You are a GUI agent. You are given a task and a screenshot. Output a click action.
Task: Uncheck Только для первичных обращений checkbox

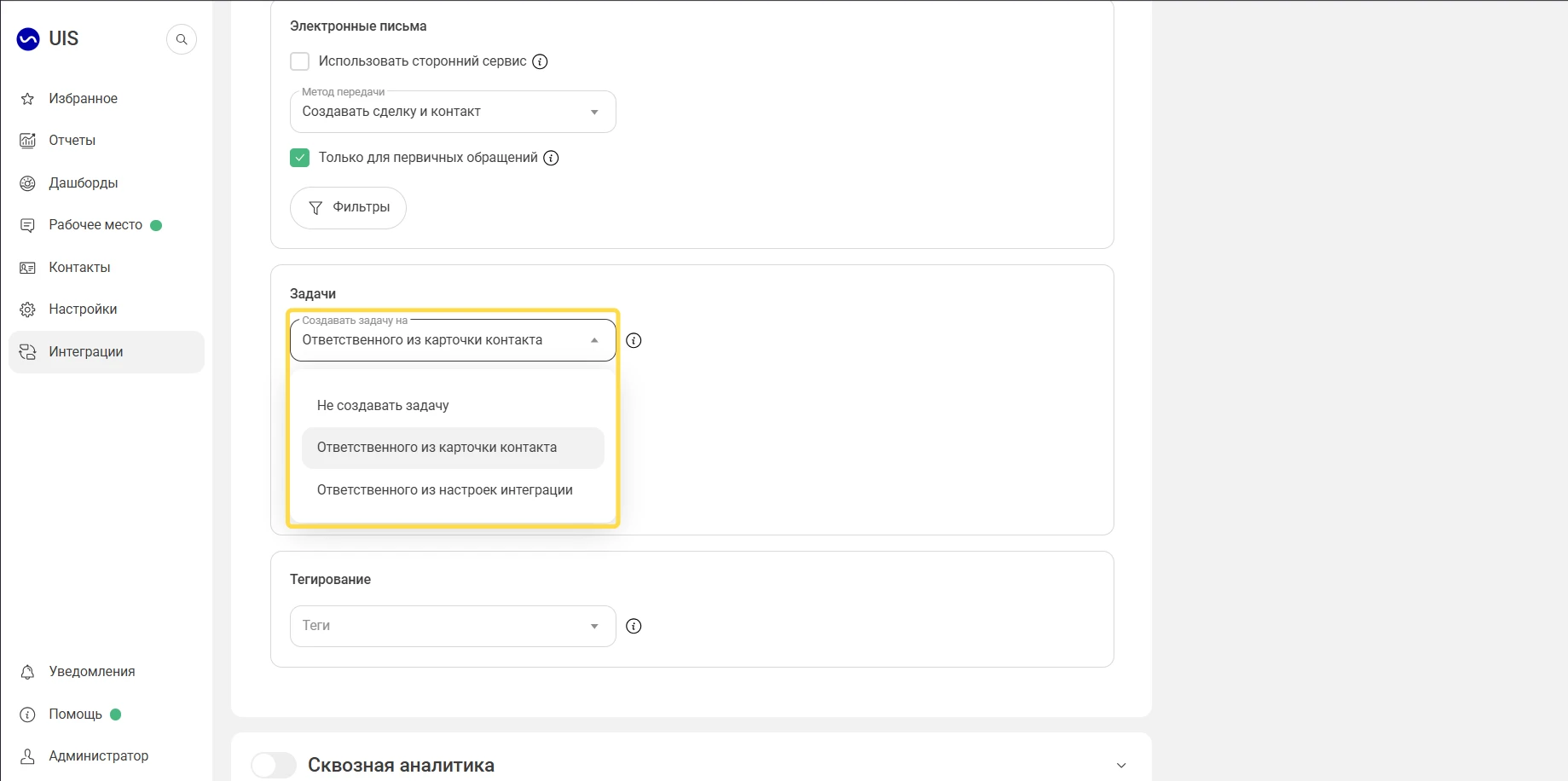[x=299, y=158]
